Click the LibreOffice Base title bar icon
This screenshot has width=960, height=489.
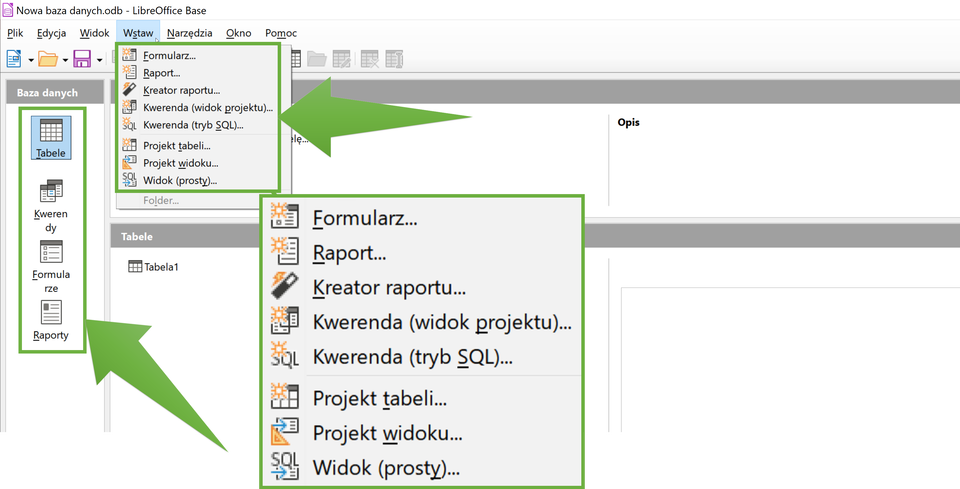pyautogui.click(x=8, y=10)
